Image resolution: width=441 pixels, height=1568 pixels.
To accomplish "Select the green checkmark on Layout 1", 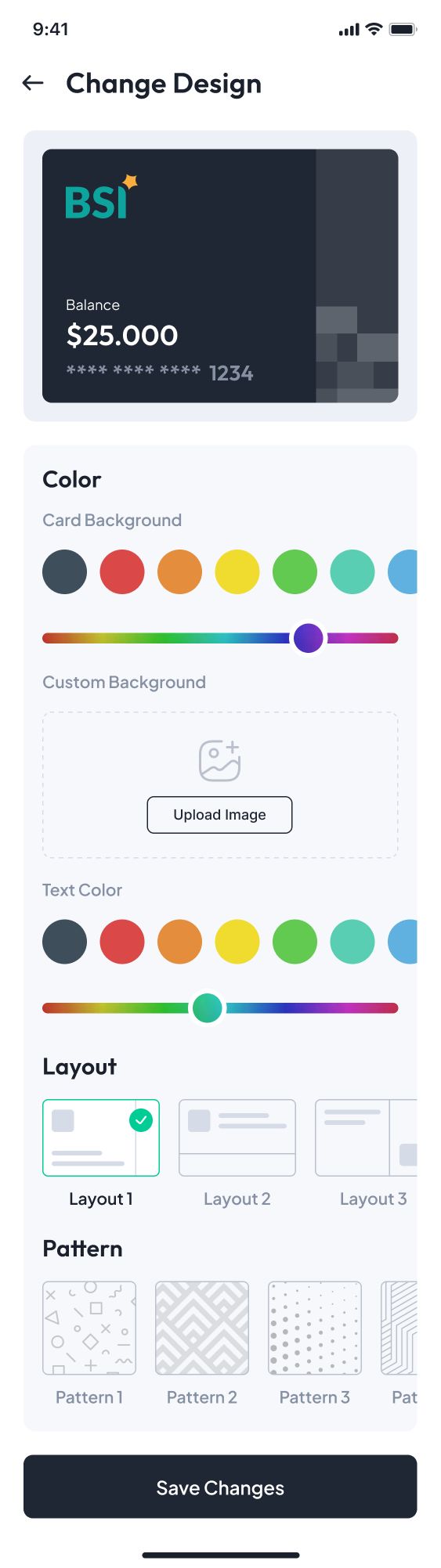I will (x=141, y=1120).
